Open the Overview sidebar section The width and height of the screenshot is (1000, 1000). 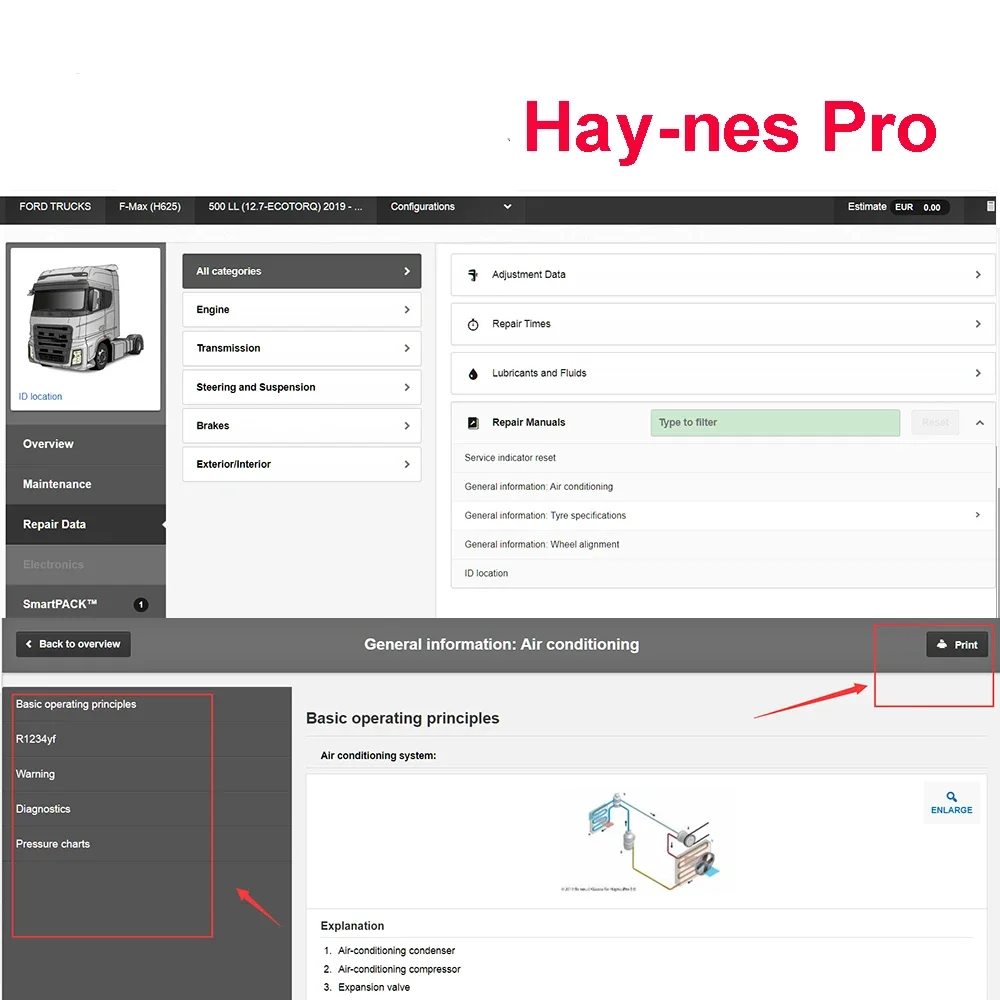pos(85,444)
